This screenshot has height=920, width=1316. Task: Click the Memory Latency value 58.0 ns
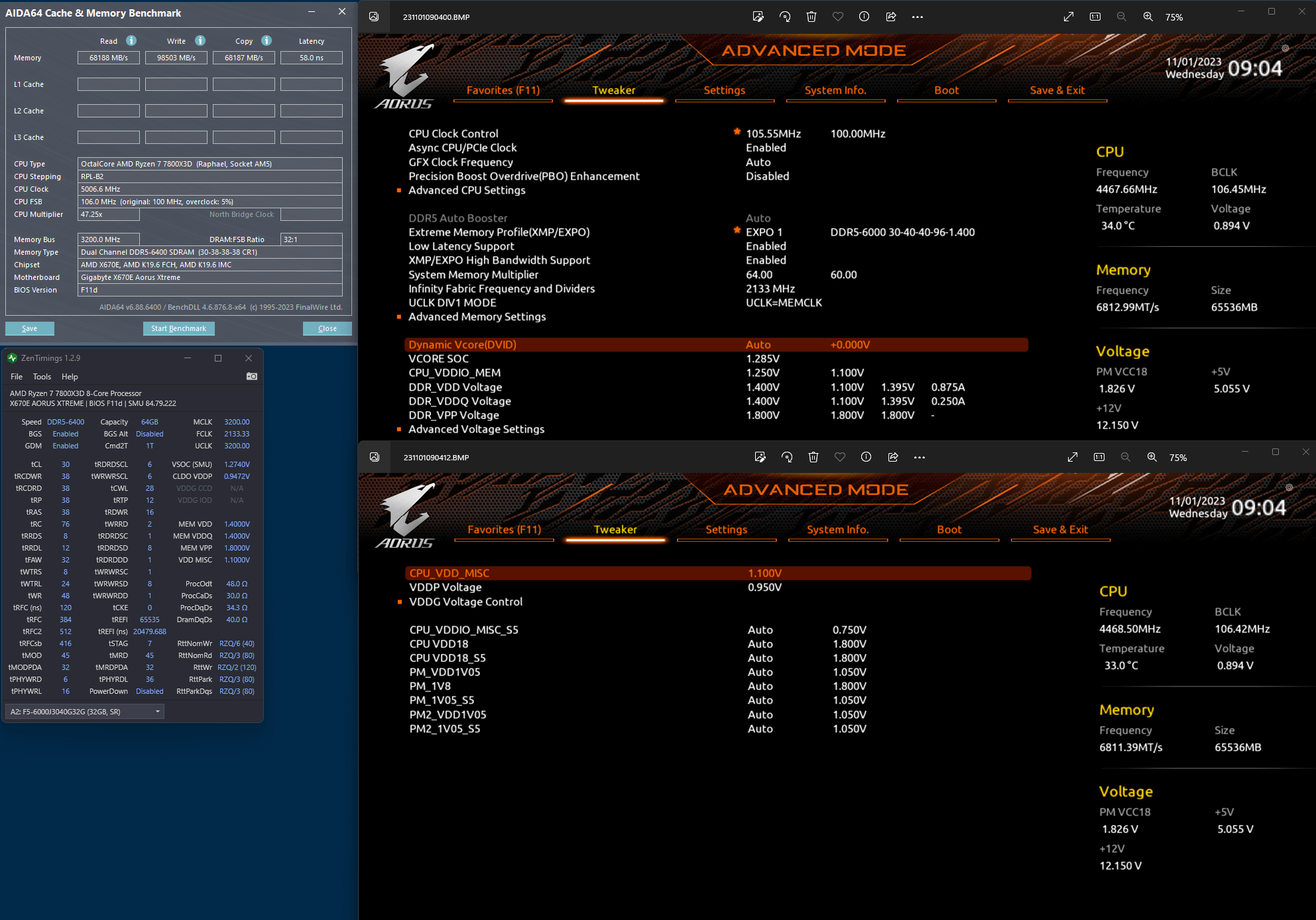point(312,58)
